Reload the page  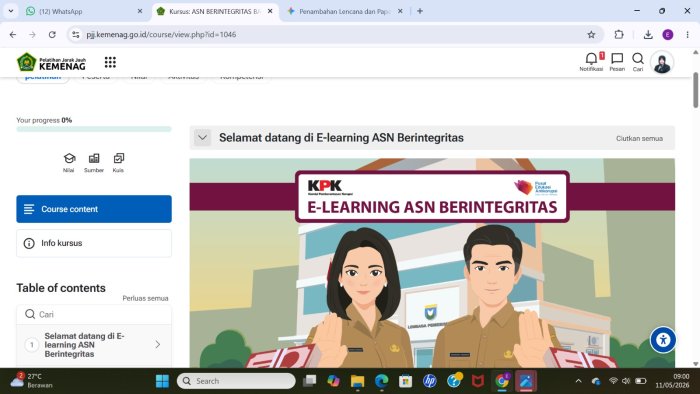point(52,34)
